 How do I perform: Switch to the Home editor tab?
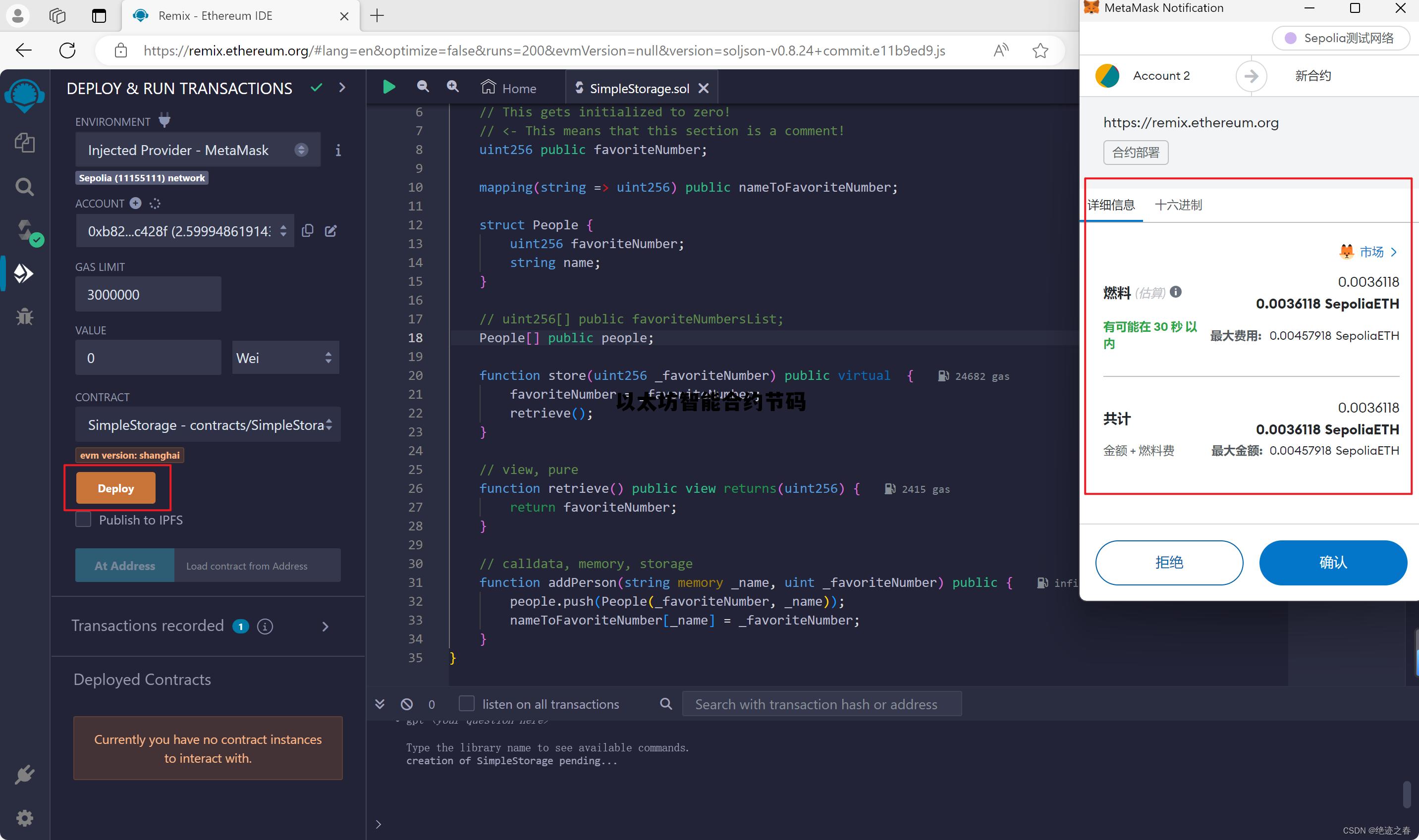point(509,88)
